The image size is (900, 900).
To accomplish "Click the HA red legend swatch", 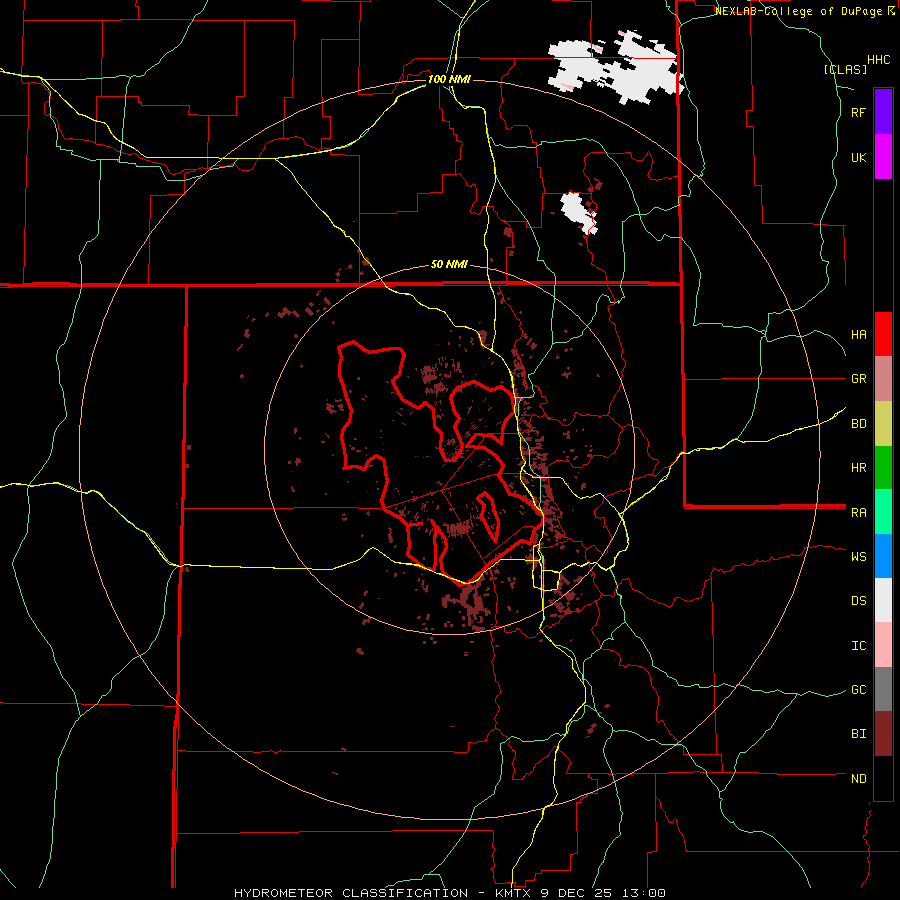I will [883, 334].
